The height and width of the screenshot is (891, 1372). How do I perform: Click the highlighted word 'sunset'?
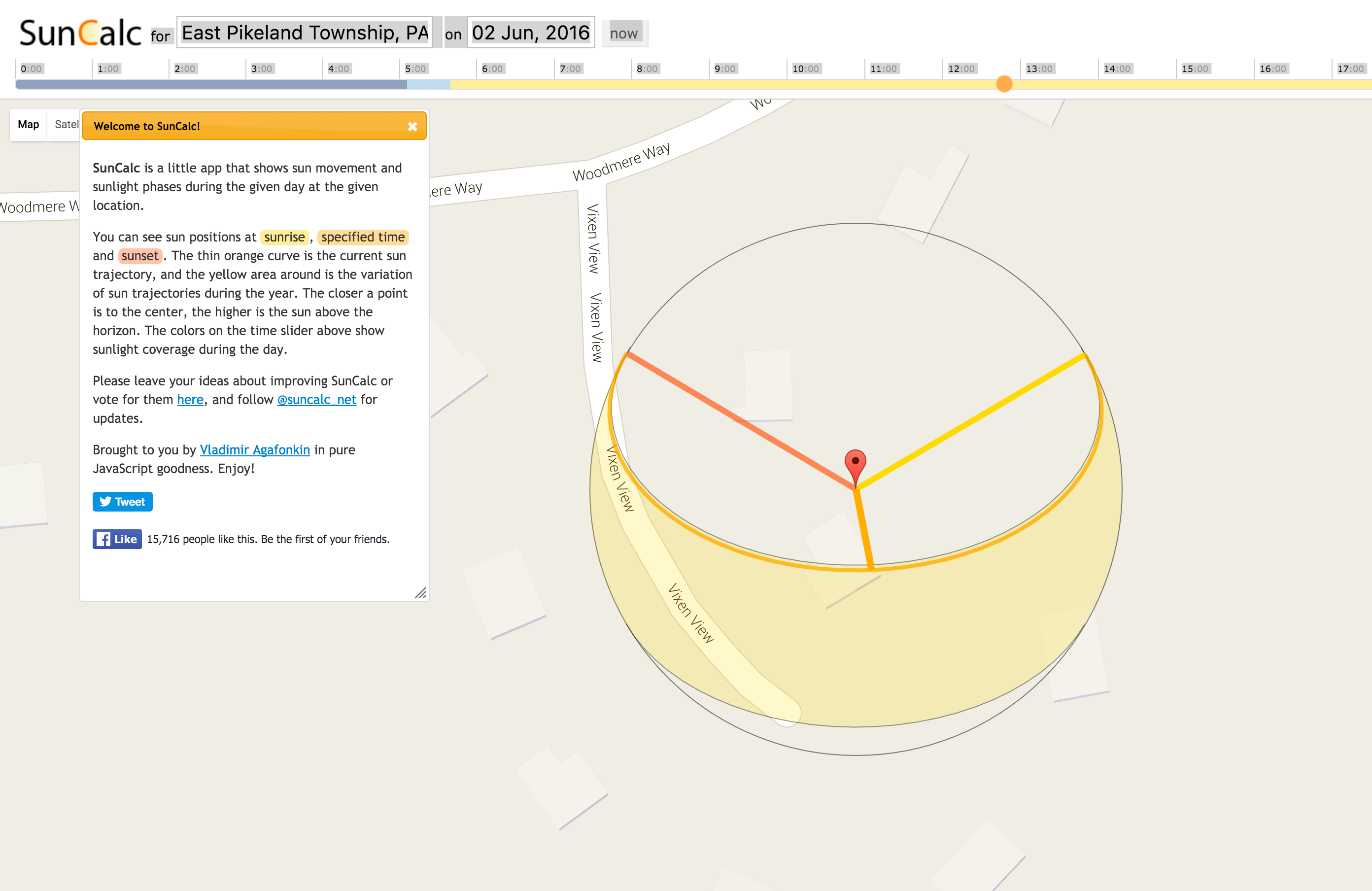point(140,256)
